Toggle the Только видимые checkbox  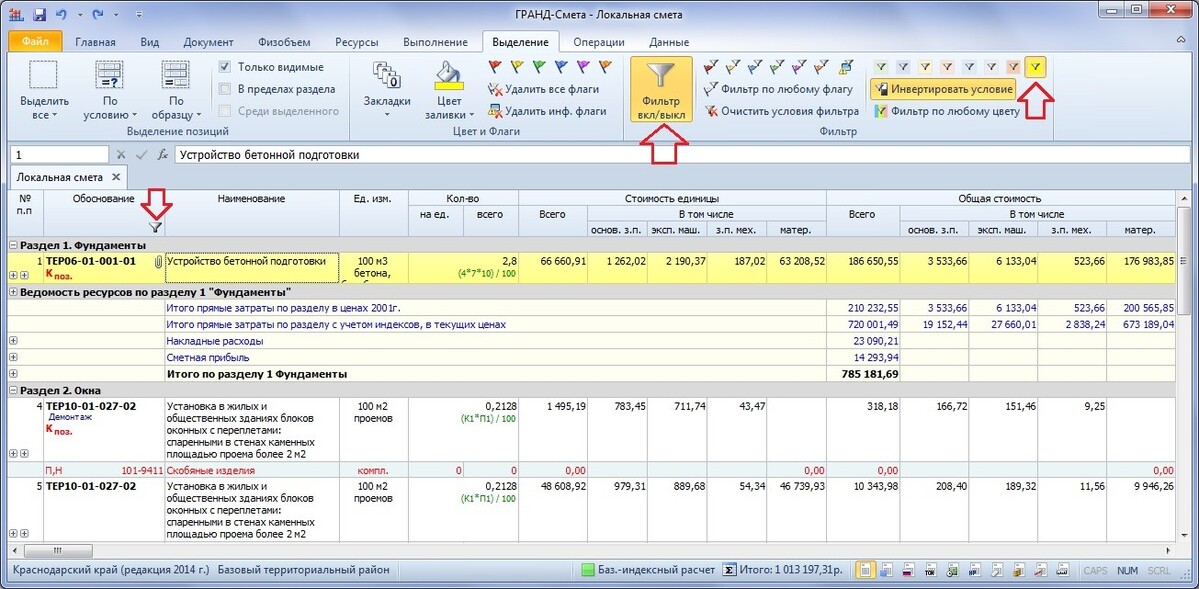tap(225, 67)
